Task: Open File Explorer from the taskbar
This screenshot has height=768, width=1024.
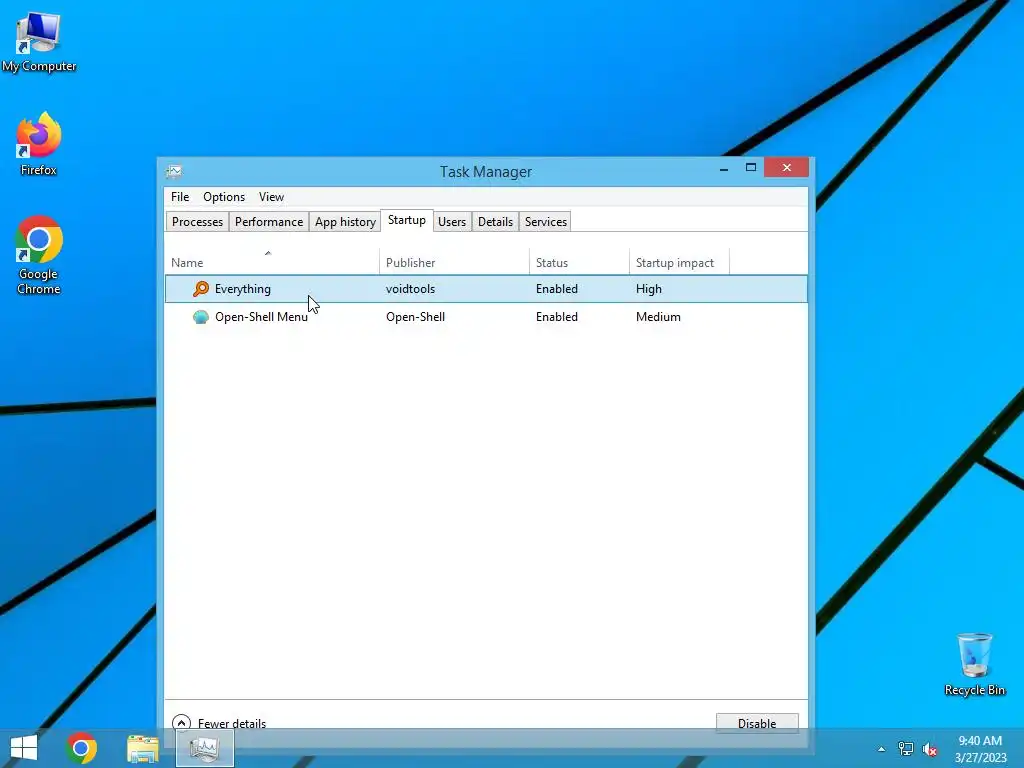Action: click(x=142, y=749)
